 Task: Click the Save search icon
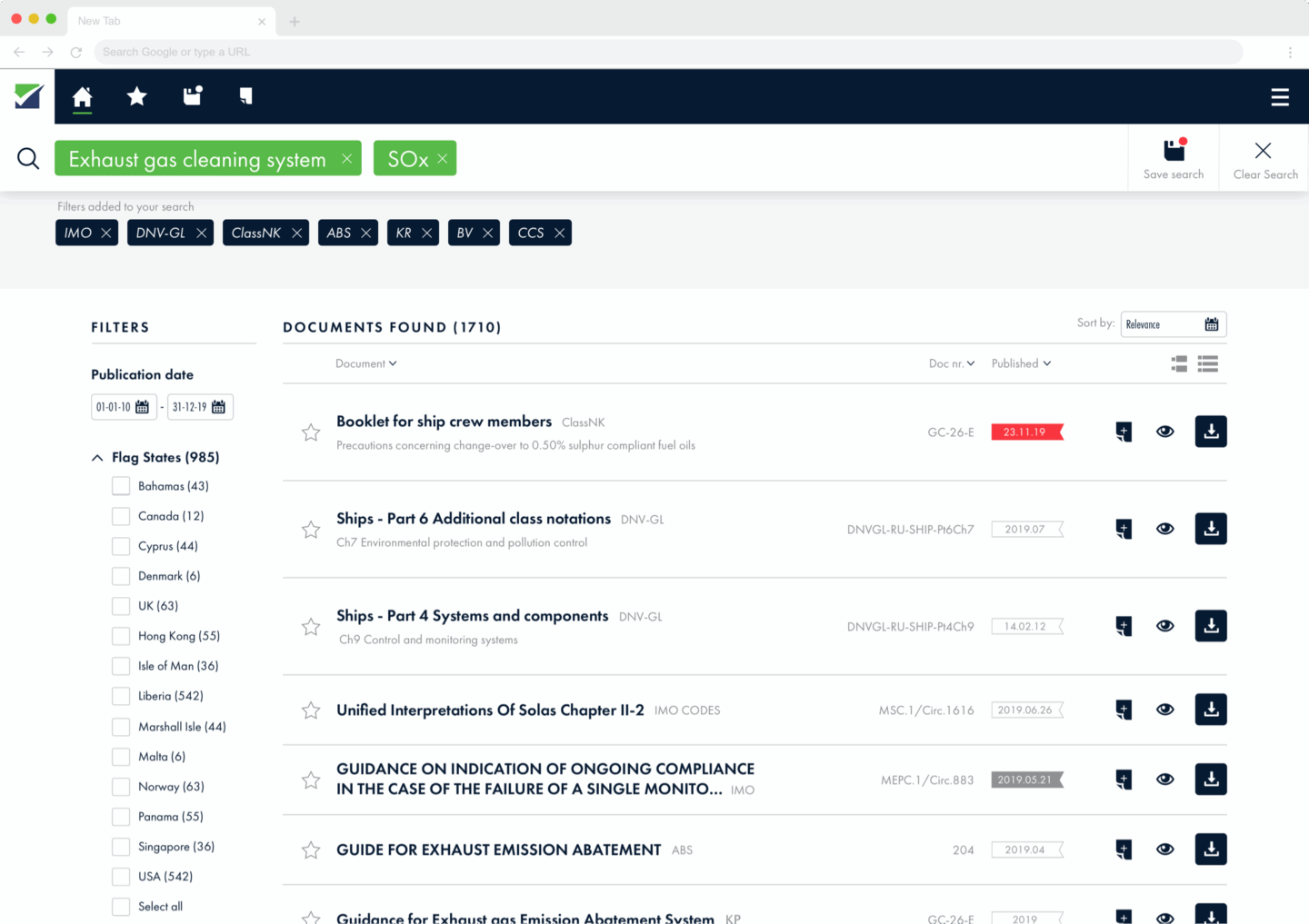click(1173, 159)
